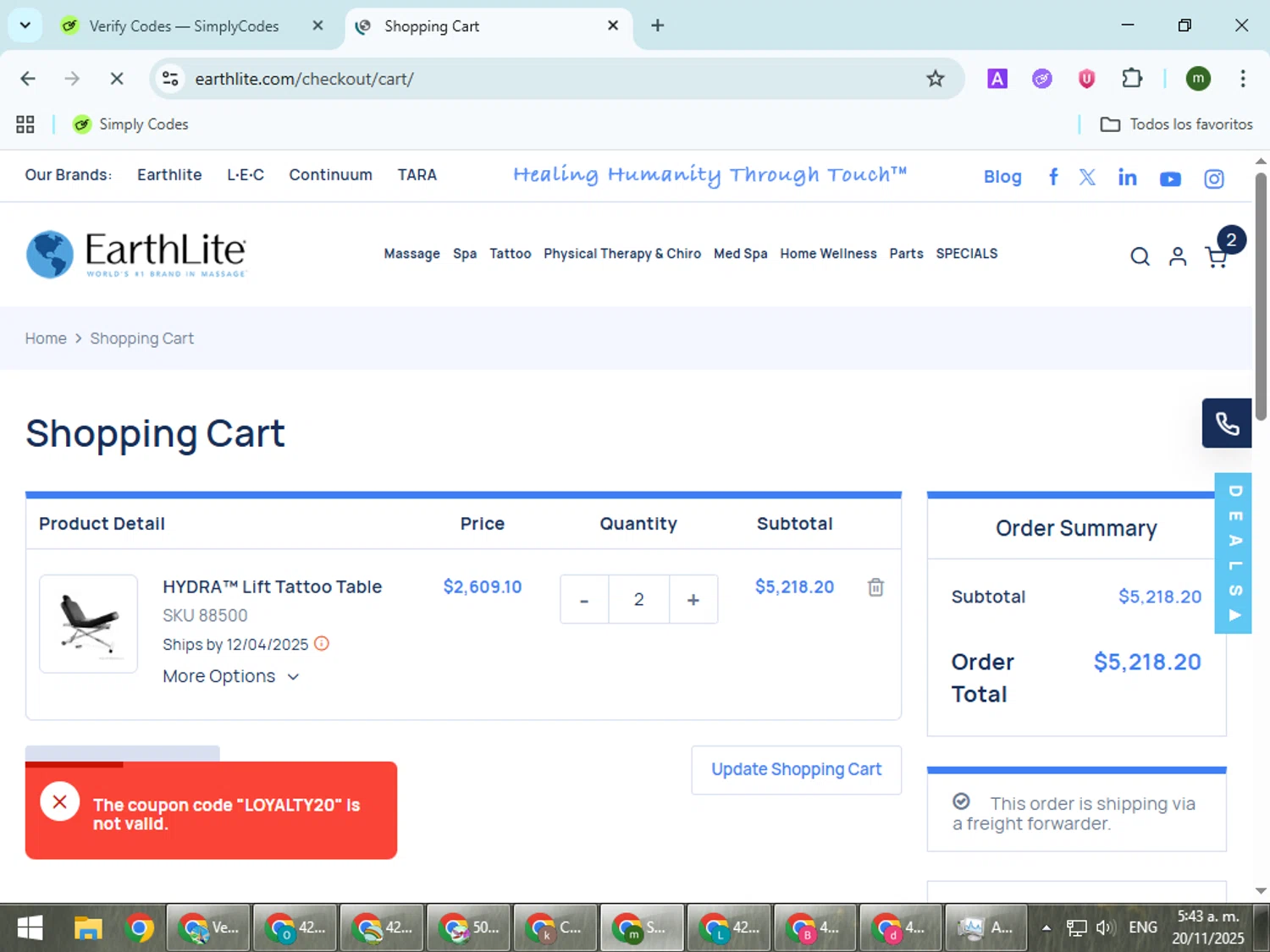Open the Extensions puzzle icon
Image resolution: width=1270 pixels, height=952 pixels.
pos(1132,79)
